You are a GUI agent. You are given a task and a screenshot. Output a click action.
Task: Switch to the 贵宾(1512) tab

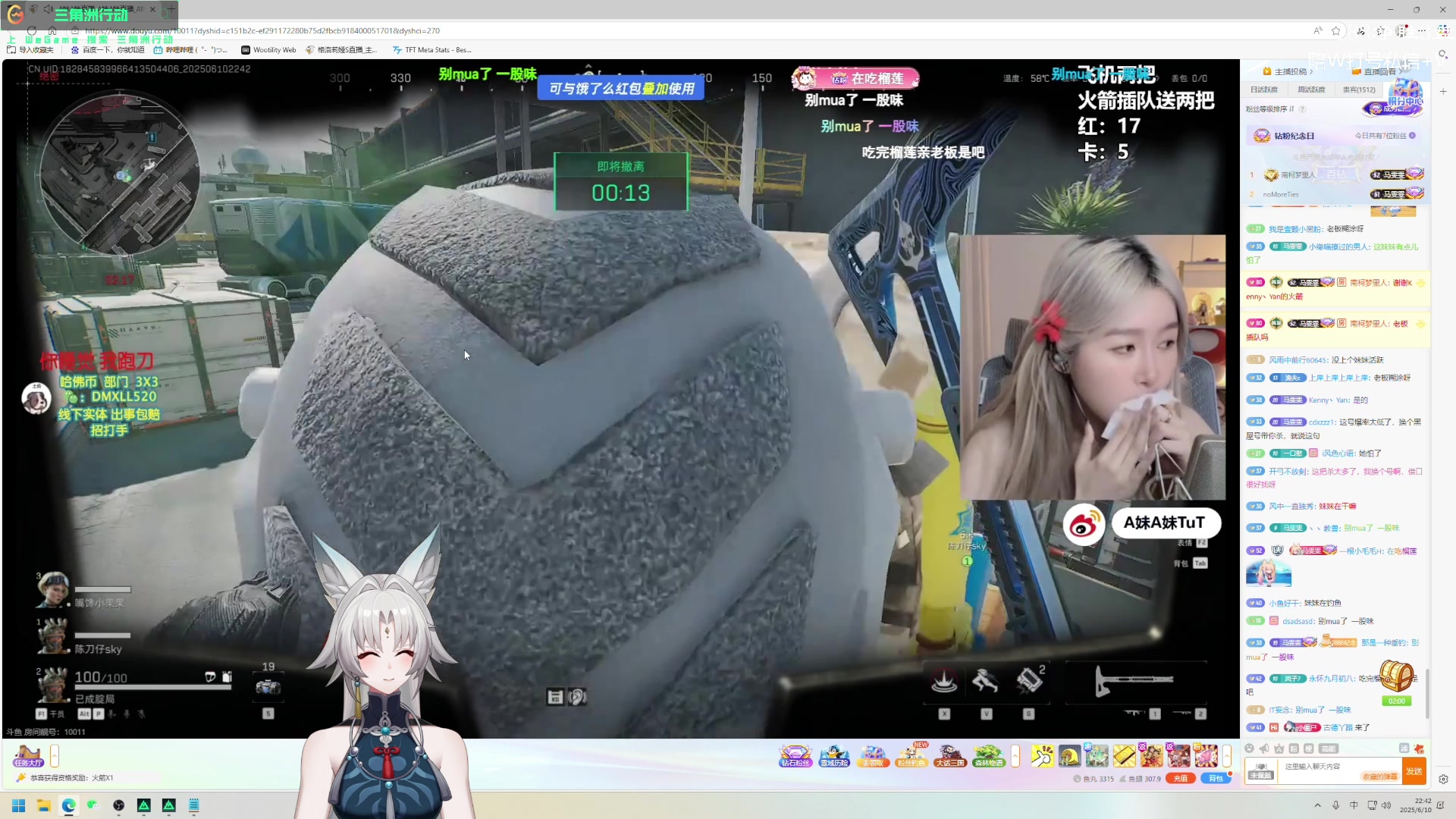pyautogui.click(x=1359, y=89)
